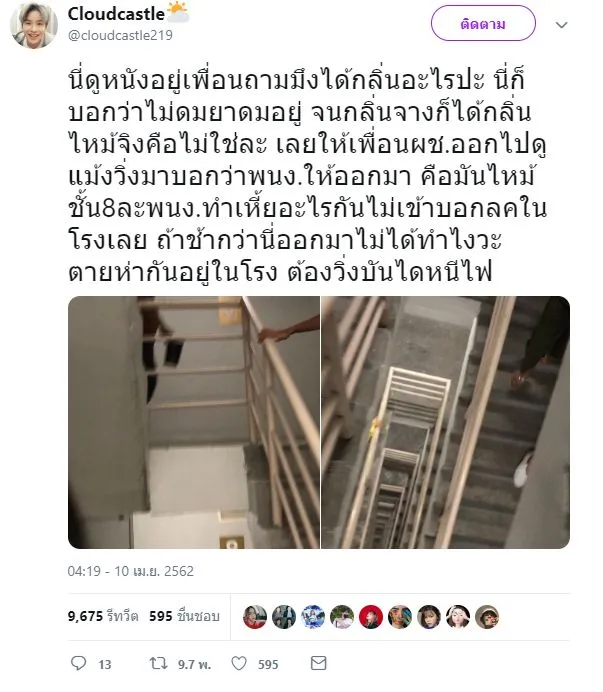
Task: Open Cloudcastle display name link
Action: (116, 14)
